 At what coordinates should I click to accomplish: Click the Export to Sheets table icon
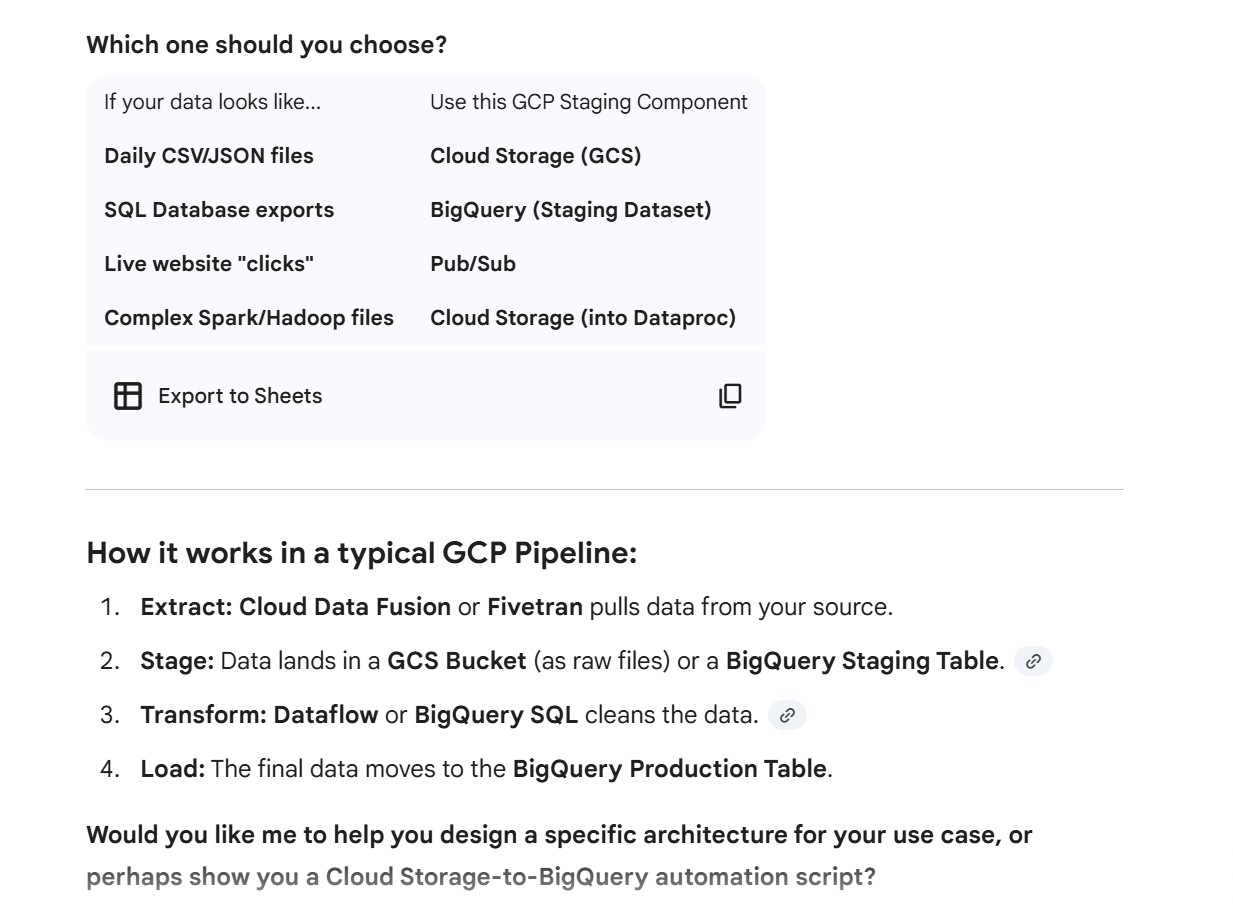pyautogui.click(x=128, y=396)
